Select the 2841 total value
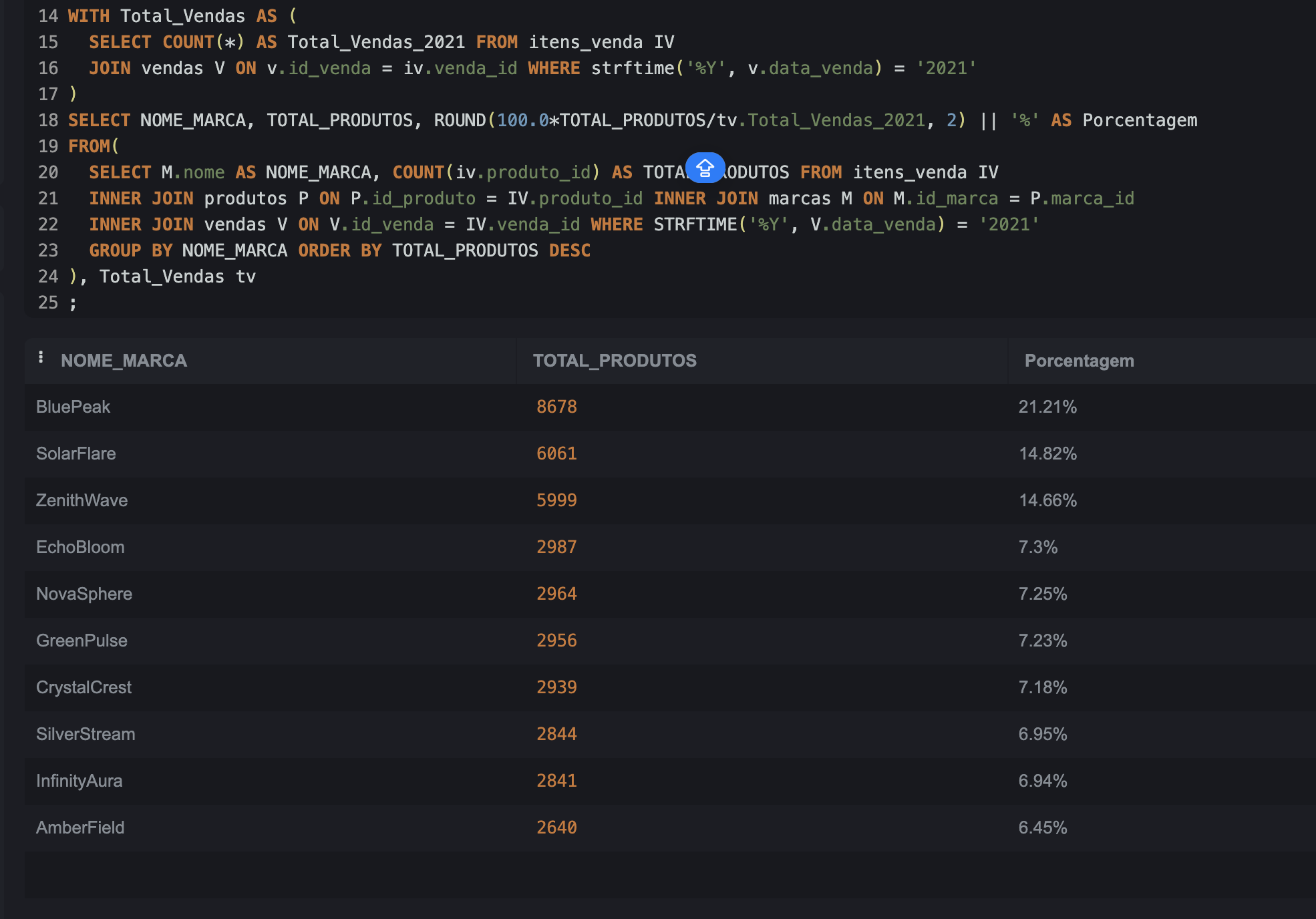Viewport: 1316px width, 919px height. [556, 781]
